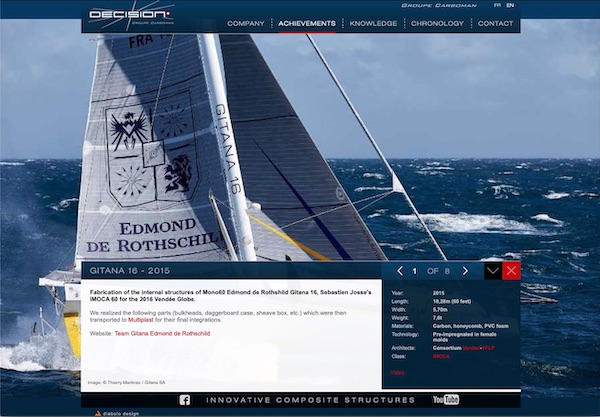Open the Company menu

point(246,23)
